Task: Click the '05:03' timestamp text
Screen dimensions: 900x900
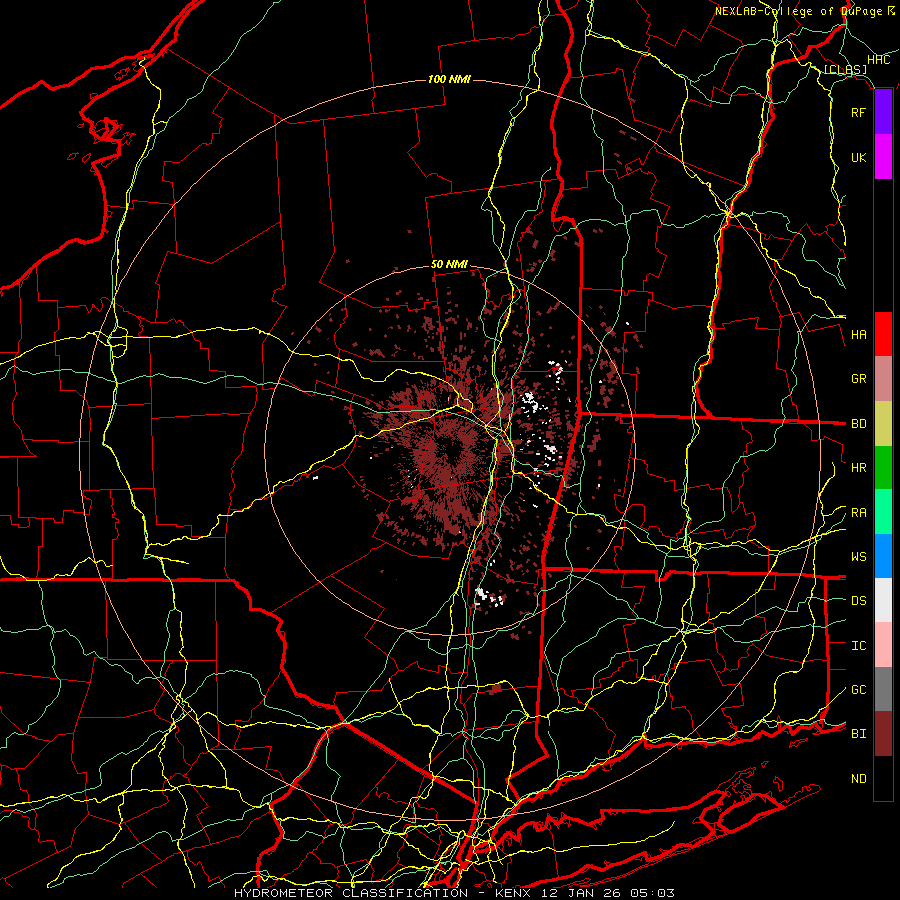Action: tap(651, 893)
